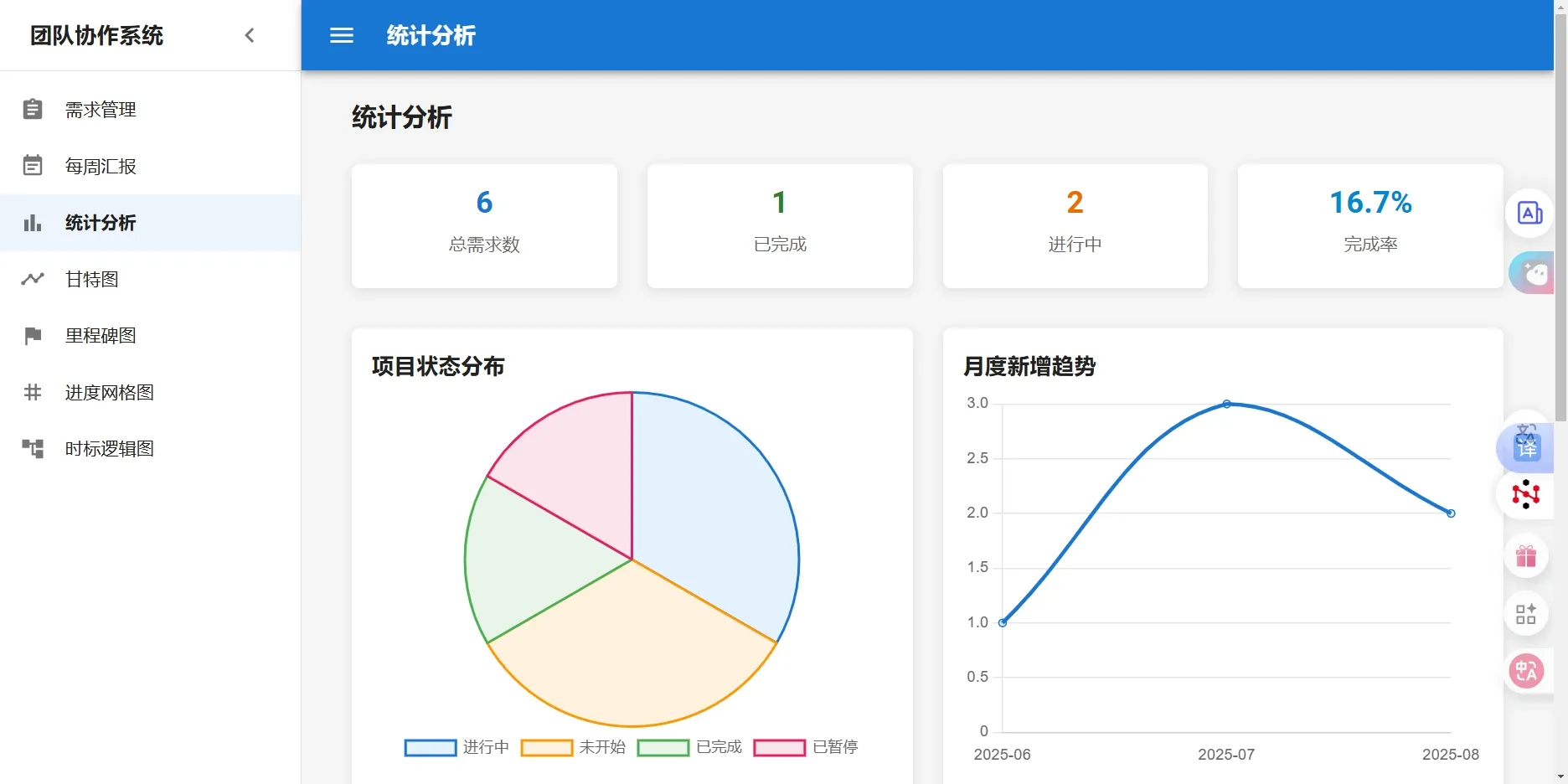
Task: Open the 甘特图 menu item
Action: point(92,279)
